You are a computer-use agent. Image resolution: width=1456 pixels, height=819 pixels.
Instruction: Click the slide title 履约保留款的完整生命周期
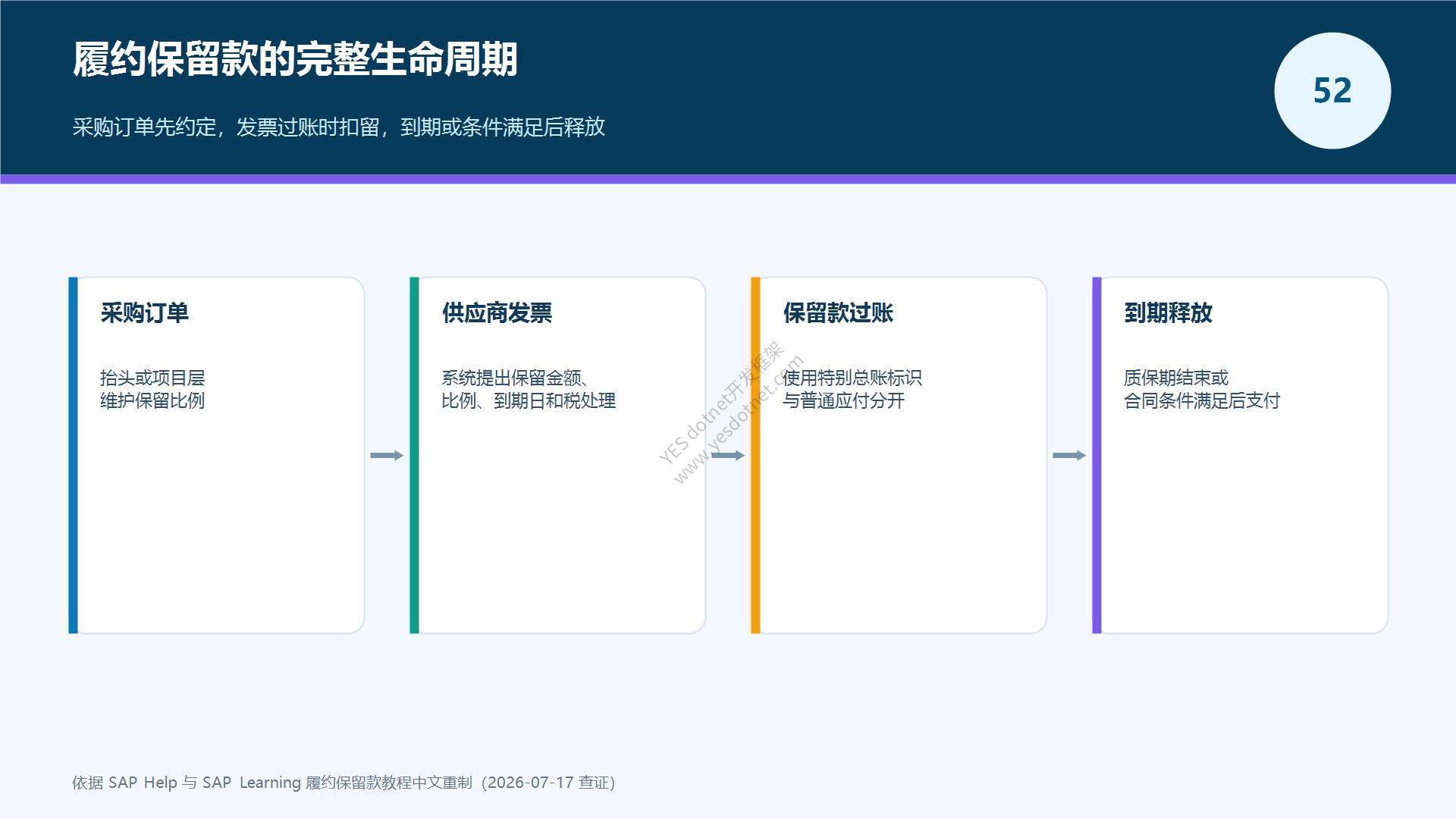pyautogui.click(x=295, y=59)
